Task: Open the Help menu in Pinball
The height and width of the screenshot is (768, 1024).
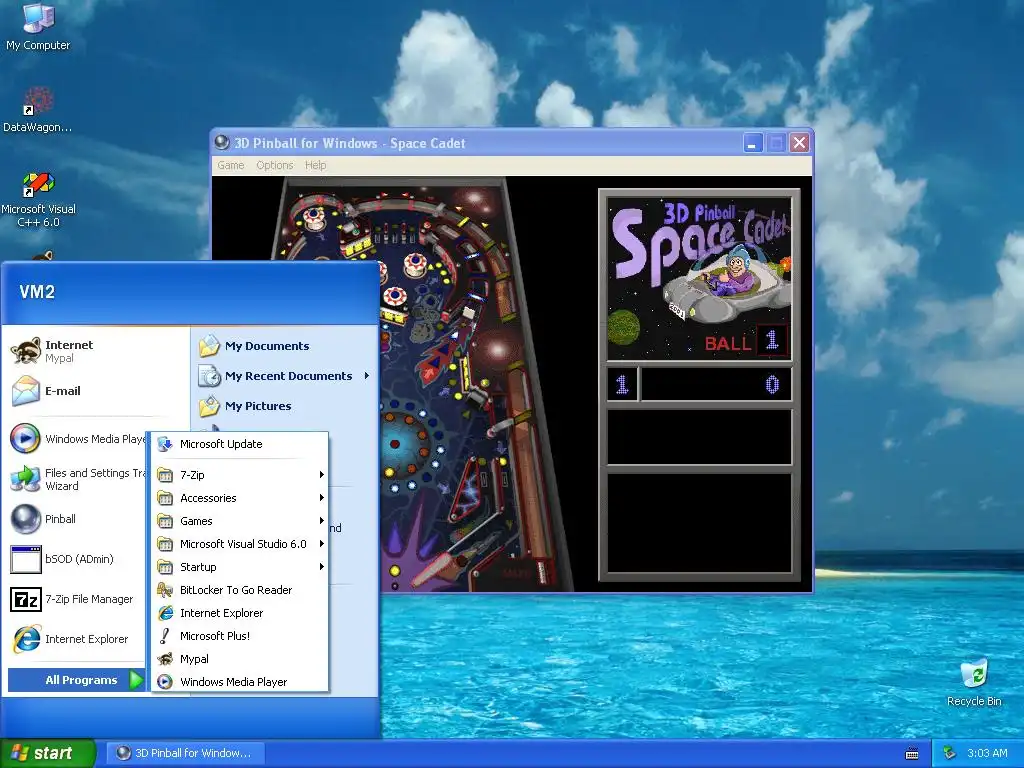Action: click(315, 165)
